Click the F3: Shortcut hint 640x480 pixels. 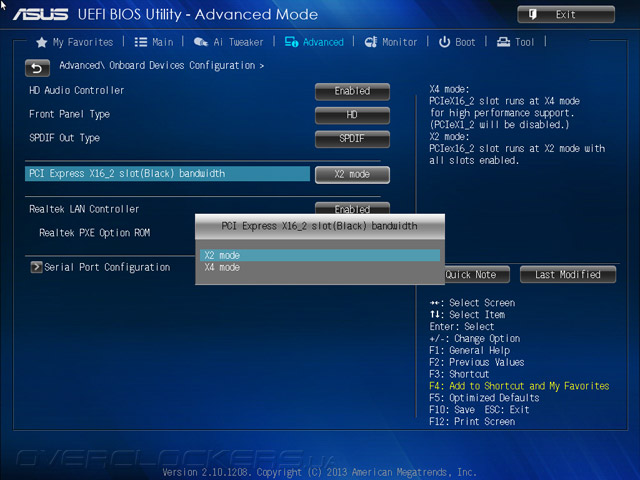click(x=459, y=374)
